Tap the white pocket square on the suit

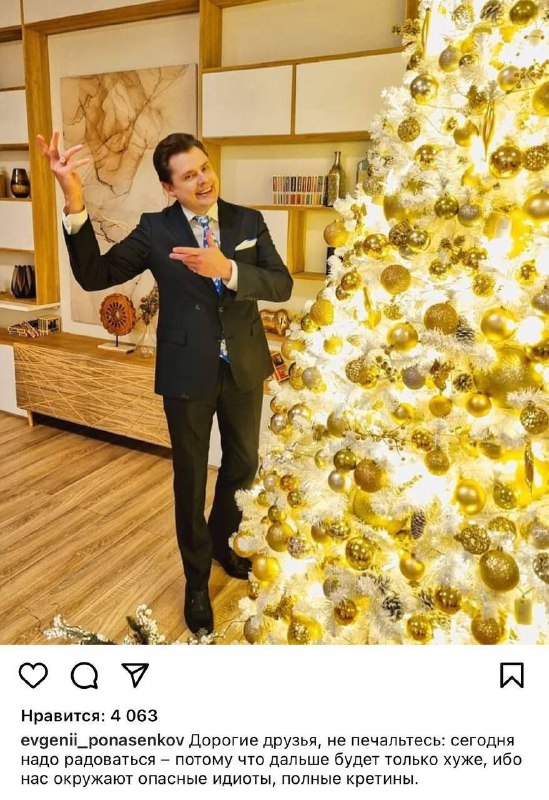click(245, 244)
